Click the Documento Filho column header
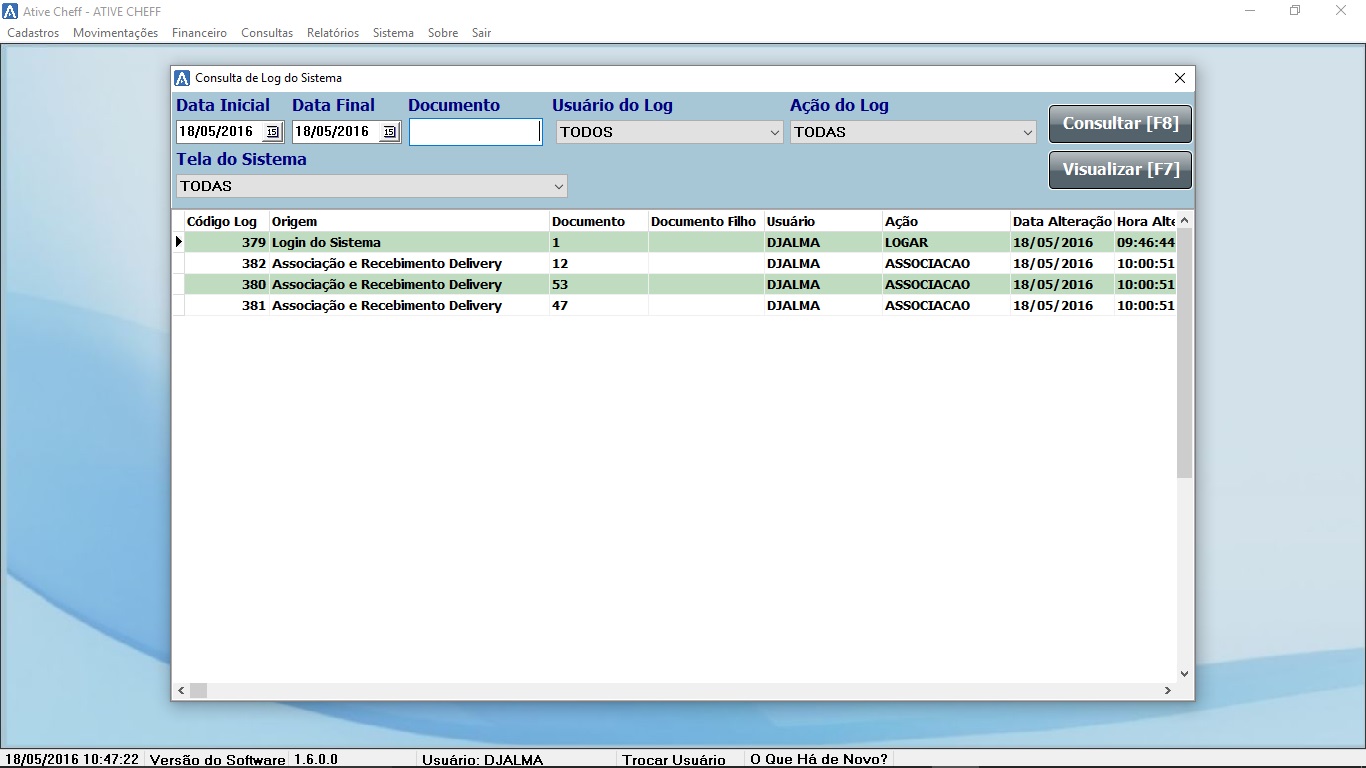Image resolution: width=1366 pixels, height=768 pixels. (x=706, y=222)
